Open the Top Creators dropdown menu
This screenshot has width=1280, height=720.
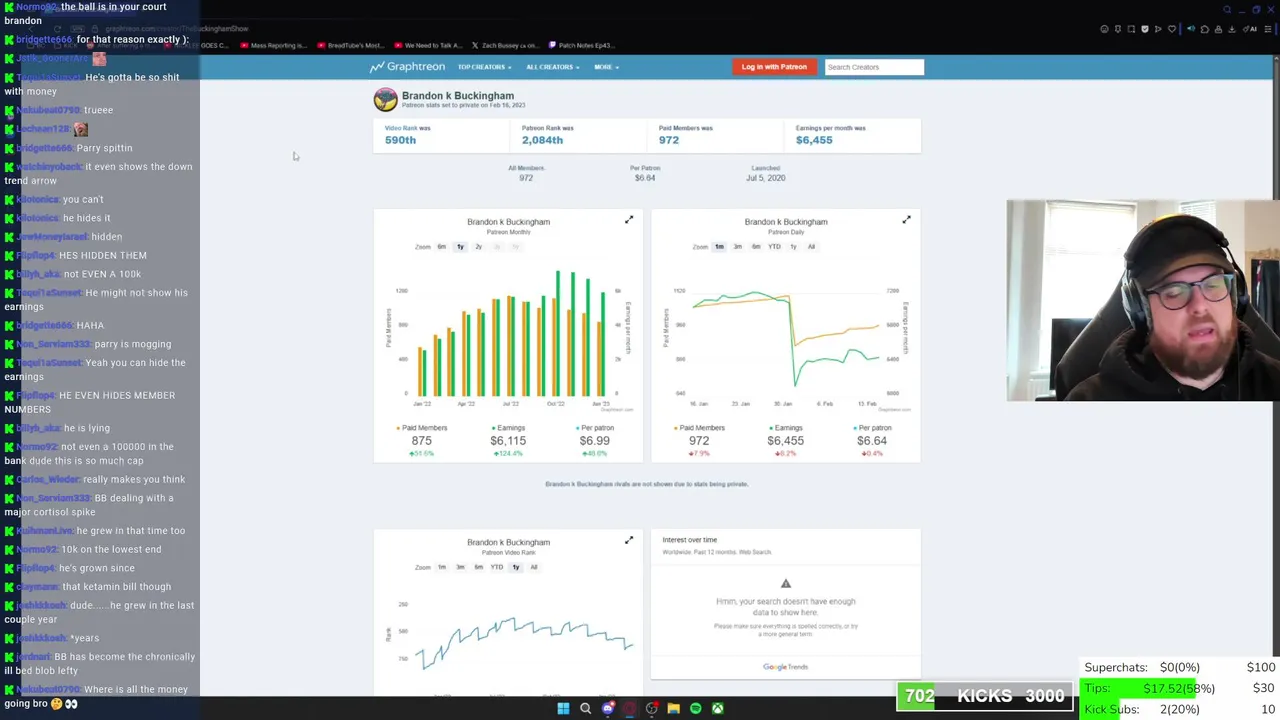[484, 67]
